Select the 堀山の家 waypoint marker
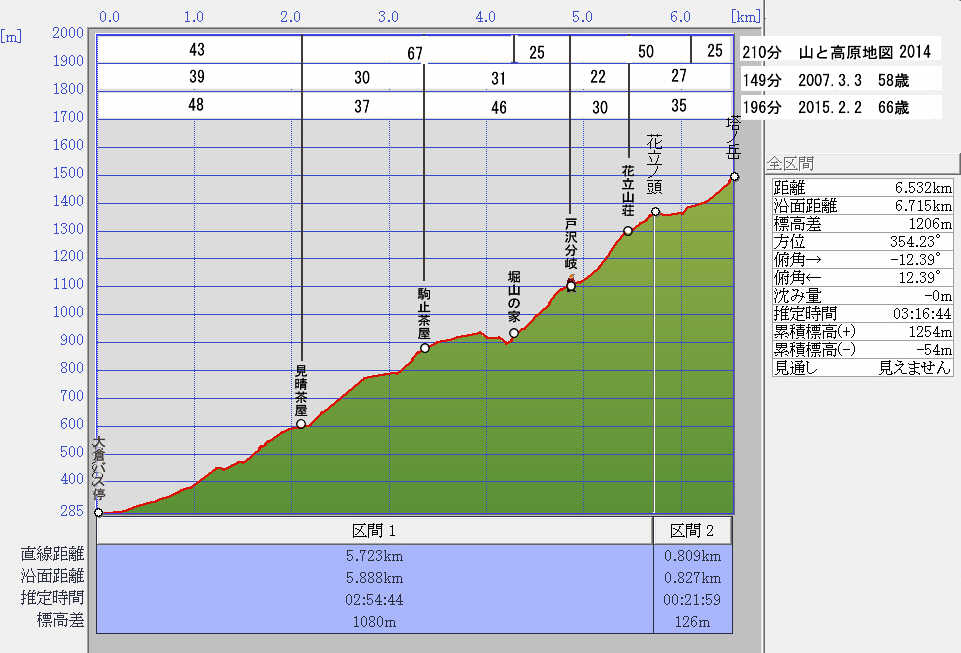The image size is (961, 653). pos(514,333)
